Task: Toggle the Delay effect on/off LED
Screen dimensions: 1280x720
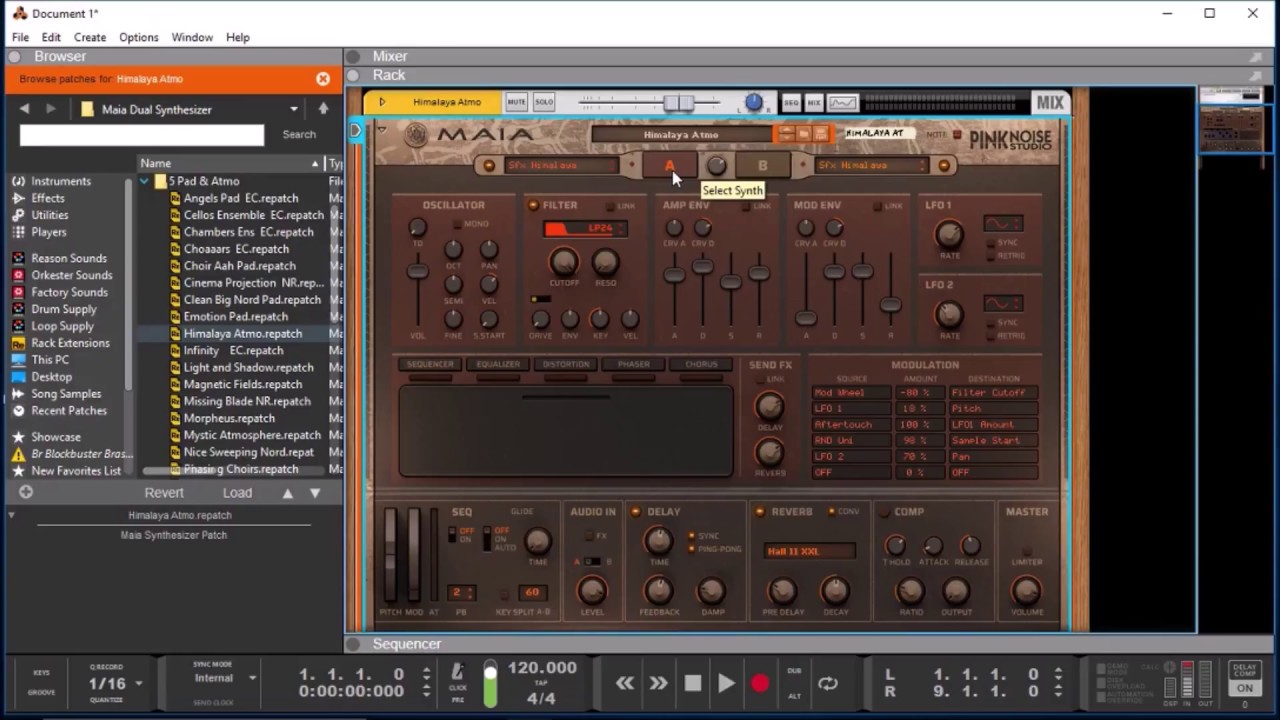Action: pos(635,512)
